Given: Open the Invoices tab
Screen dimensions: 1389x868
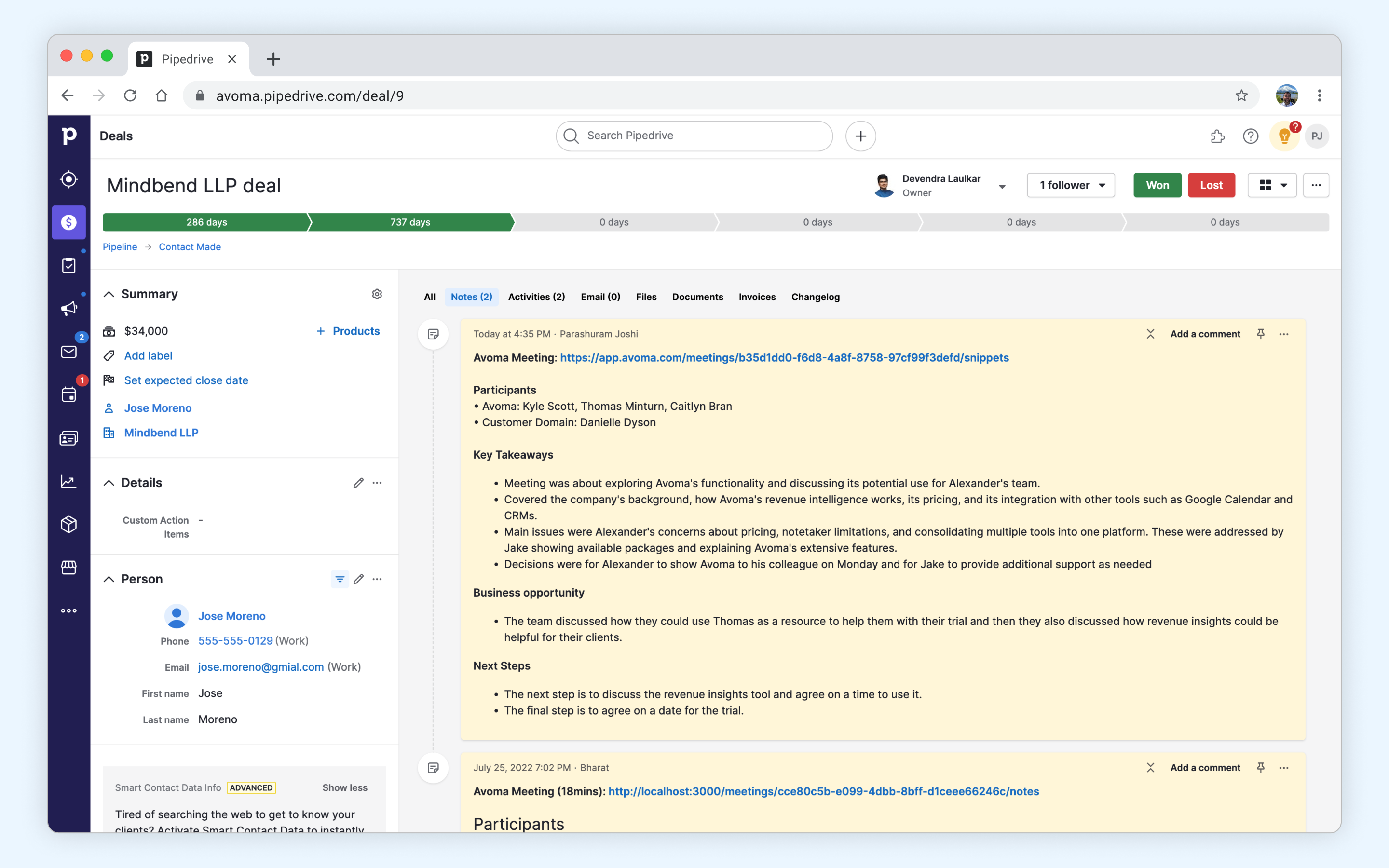Looking at the screenshot, I should [x=757, y=297].
